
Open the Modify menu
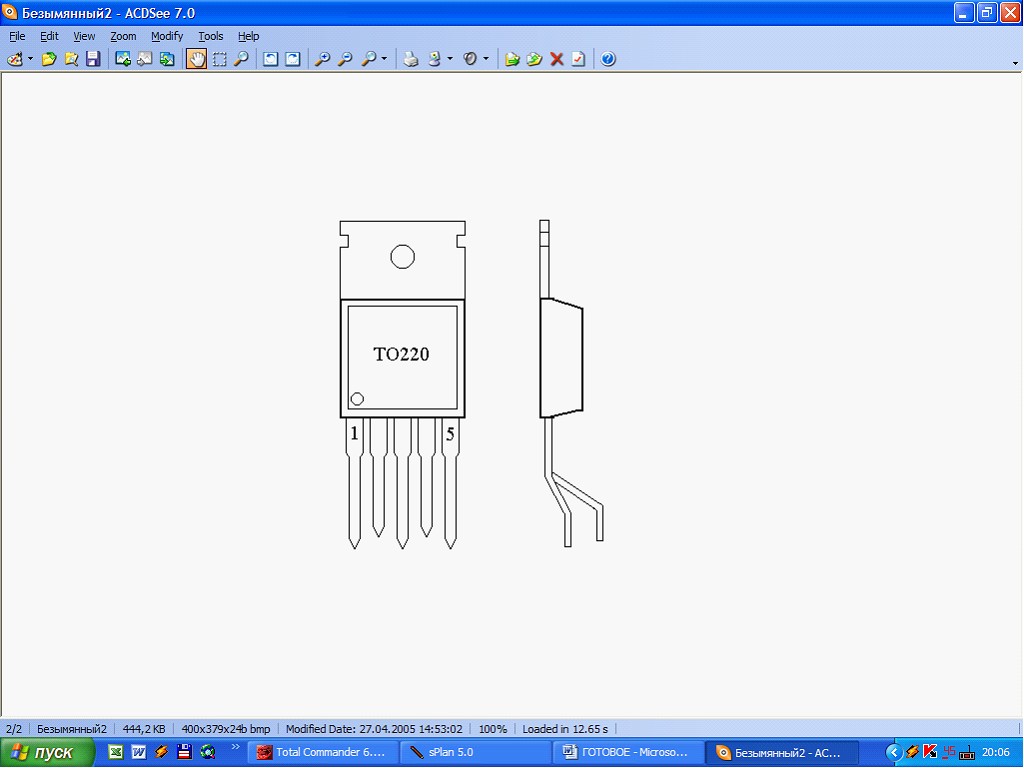coord(167,37)
